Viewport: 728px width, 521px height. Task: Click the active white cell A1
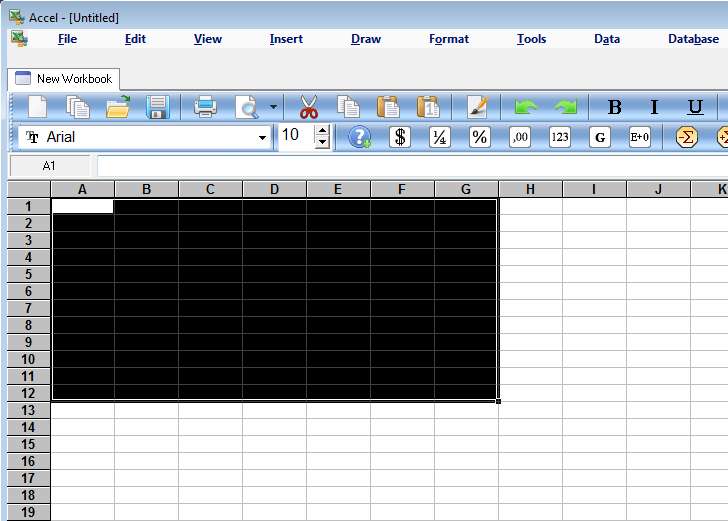coord(83,207)
